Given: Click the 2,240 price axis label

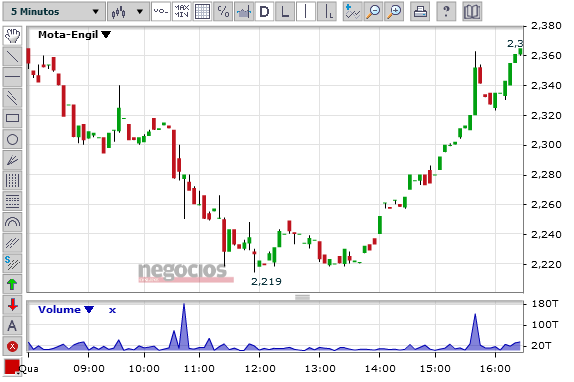Looking at the screenshot, I should click(546, 234).
